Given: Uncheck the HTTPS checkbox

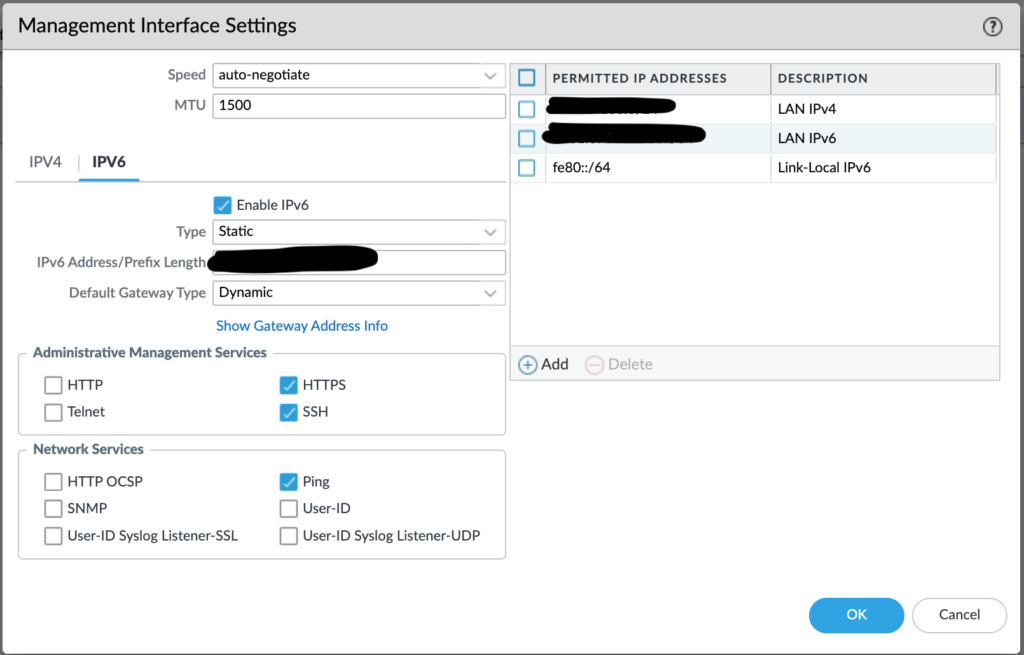Looking at the screenshot, I should coord(289,385).
